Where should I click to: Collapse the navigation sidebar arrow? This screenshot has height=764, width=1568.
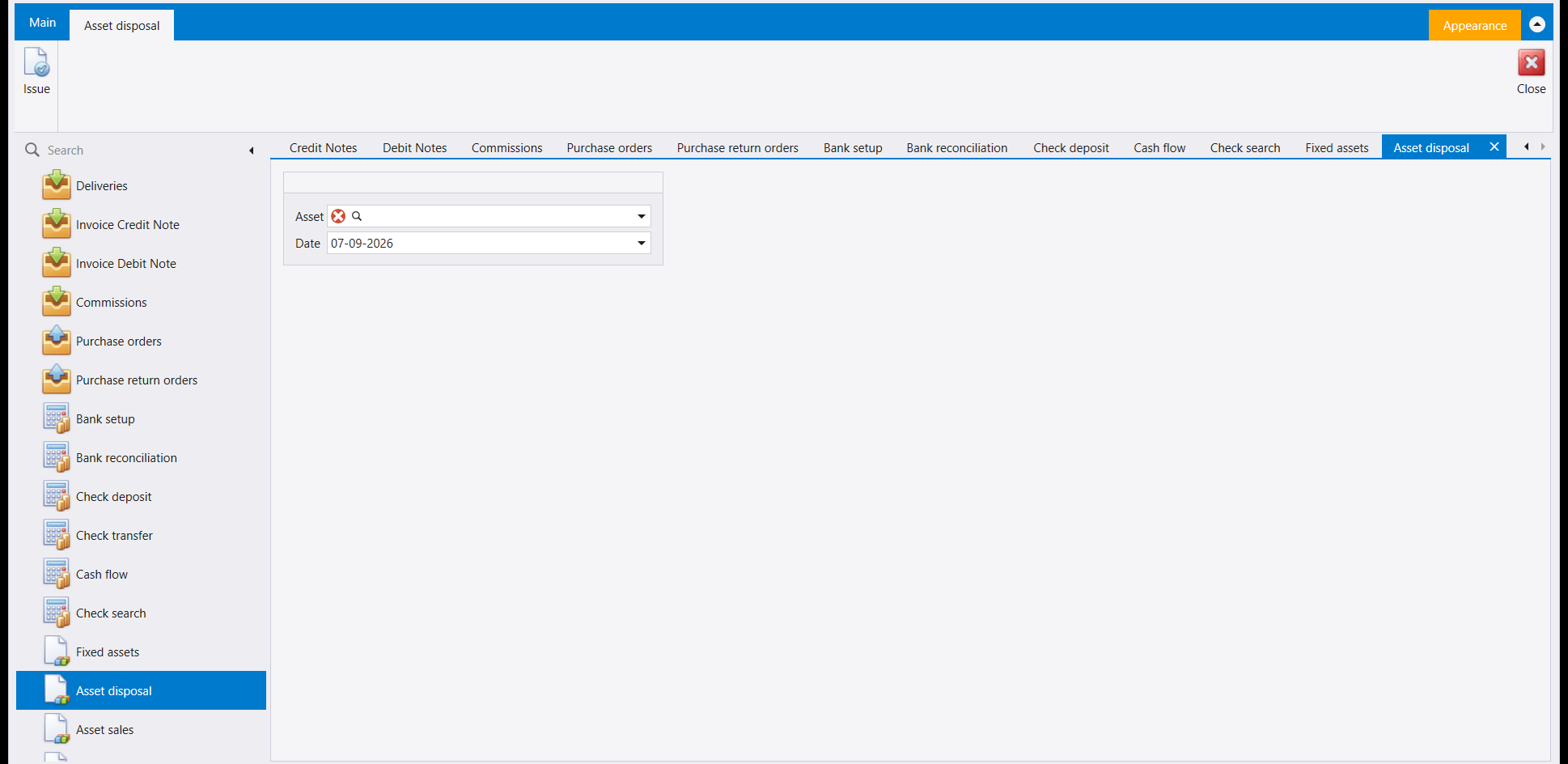(x=252, y=151)
